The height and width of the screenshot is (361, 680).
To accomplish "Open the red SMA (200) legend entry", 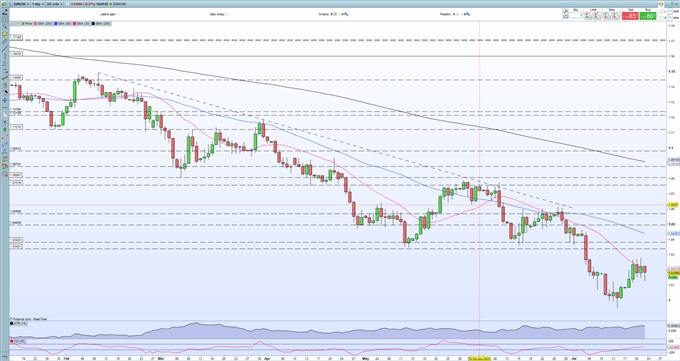I will pos(44,23).
